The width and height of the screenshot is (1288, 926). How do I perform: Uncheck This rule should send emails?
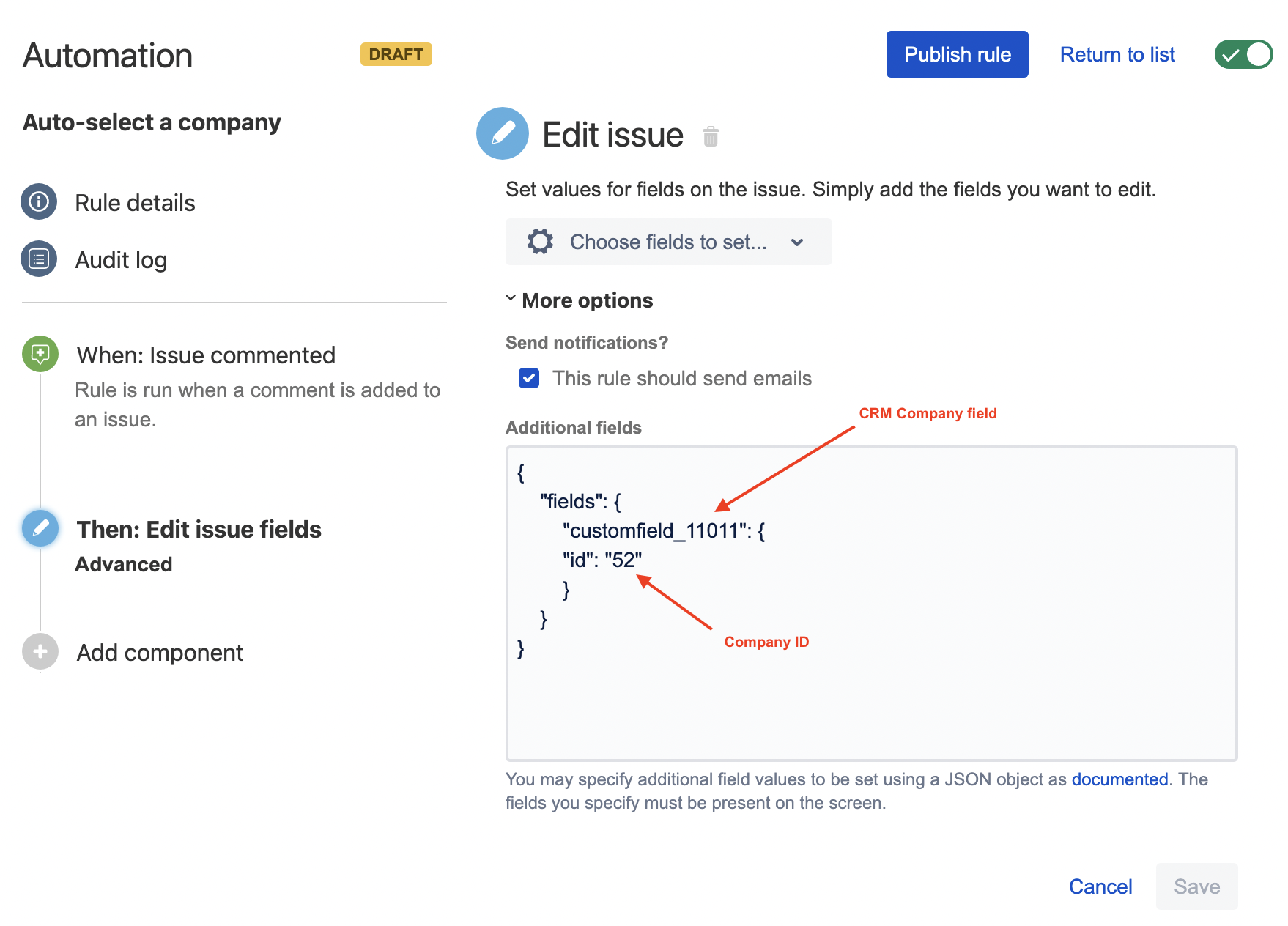pyautogui.click(x=529, y=378)
